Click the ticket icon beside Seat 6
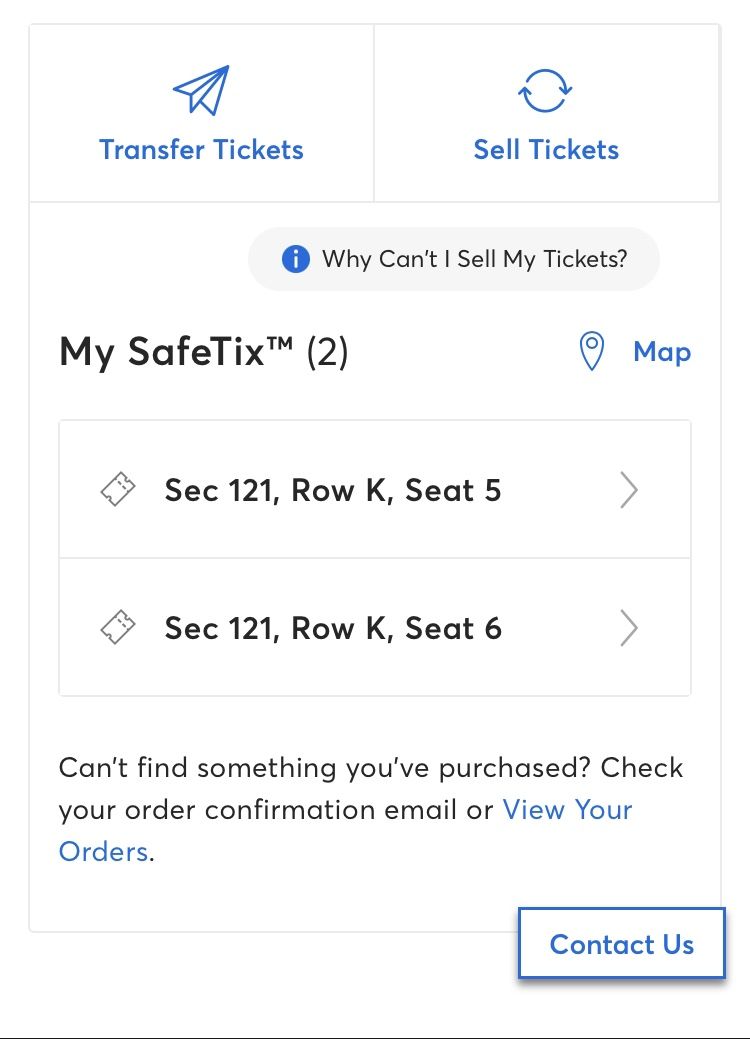This screenshot has height=1039, width=750. pos(118,627)
